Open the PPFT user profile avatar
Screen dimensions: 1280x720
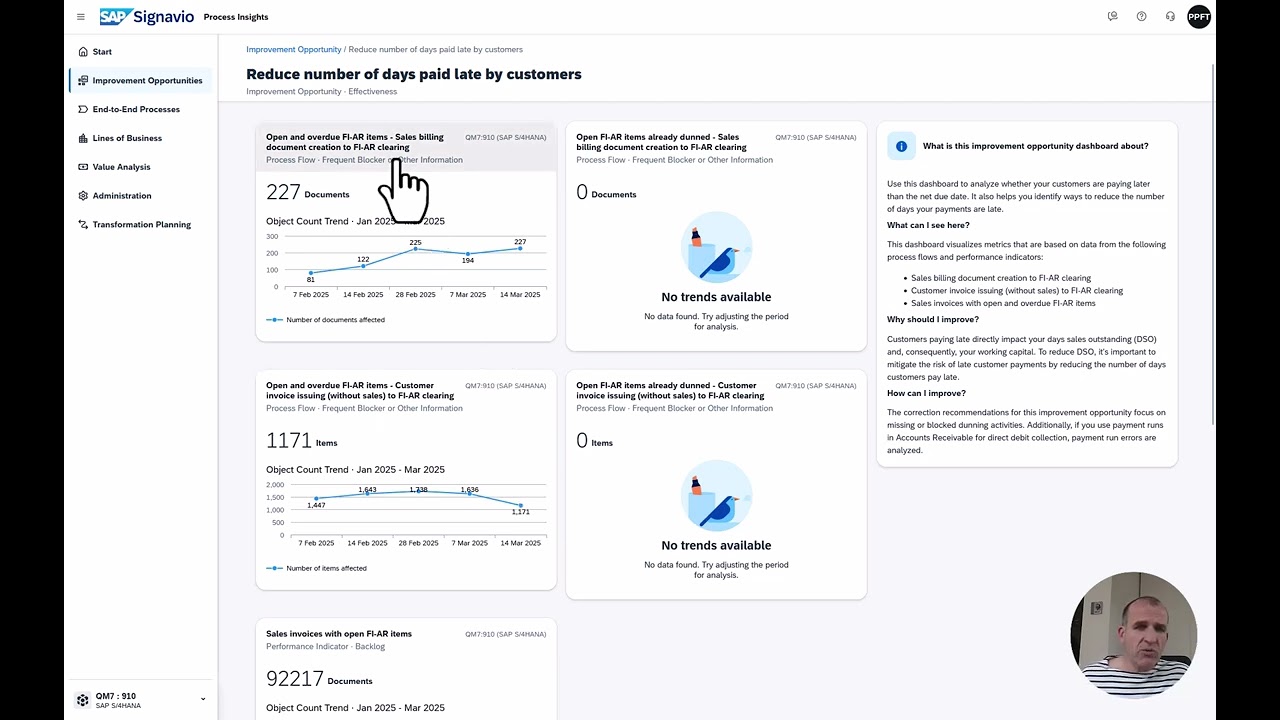[1199, 17]
